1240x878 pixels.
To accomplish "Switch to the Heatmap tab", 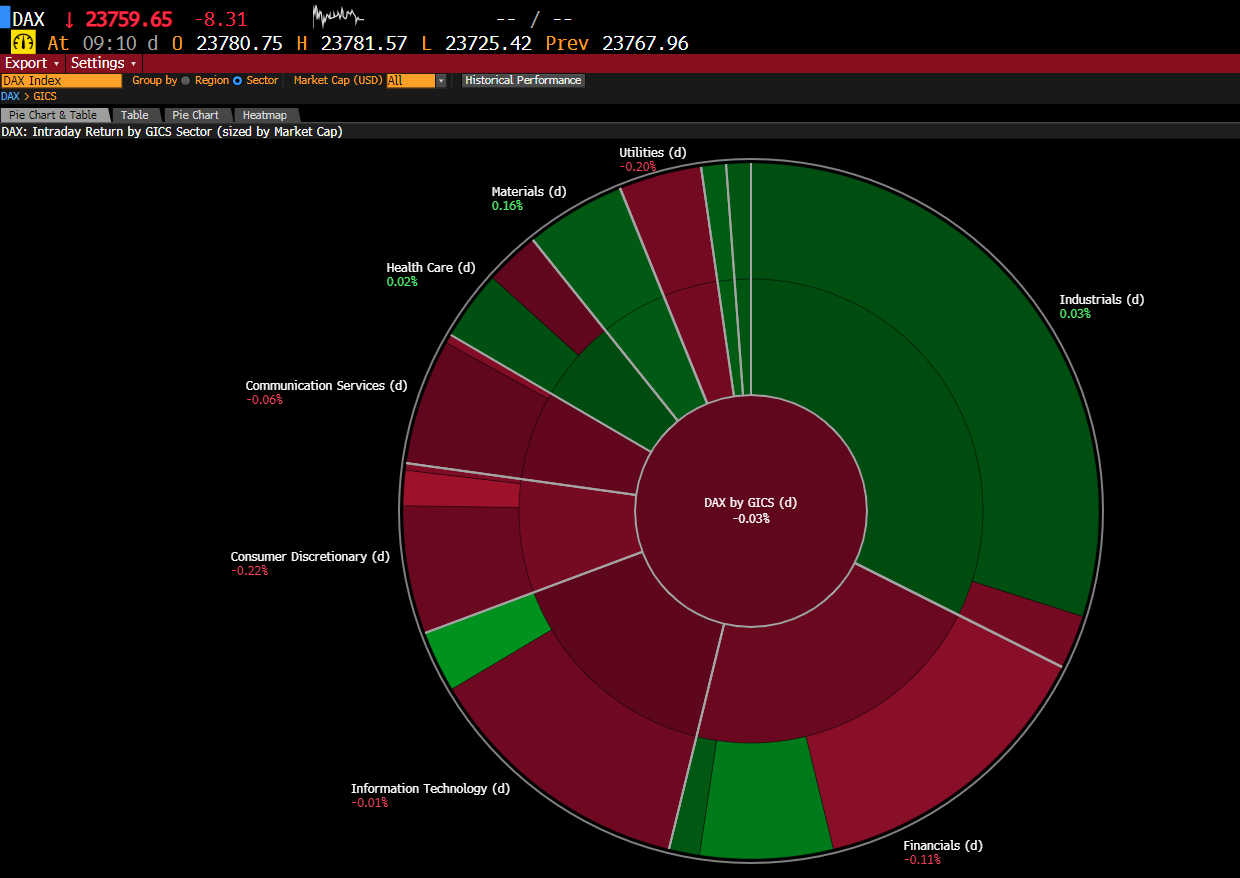I will click(x=264, y=115).
